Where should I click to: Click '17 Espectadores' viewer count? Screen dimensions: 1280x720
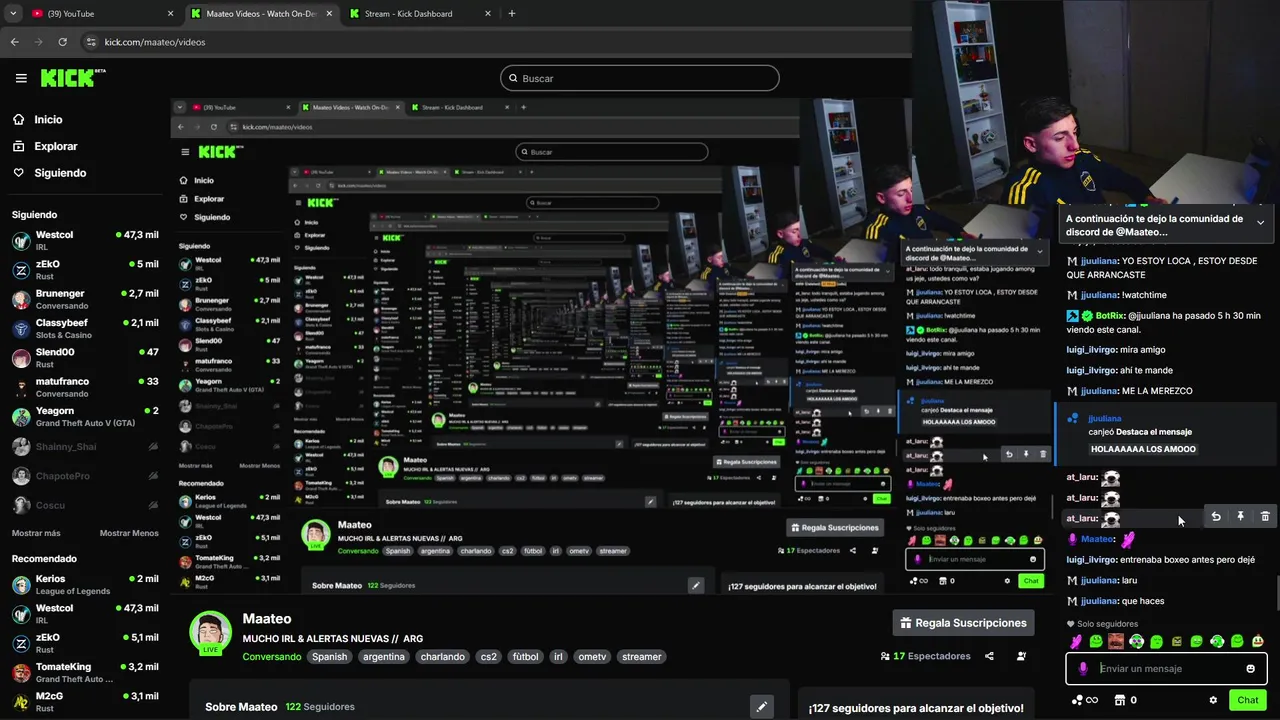(x=925, y=656)
